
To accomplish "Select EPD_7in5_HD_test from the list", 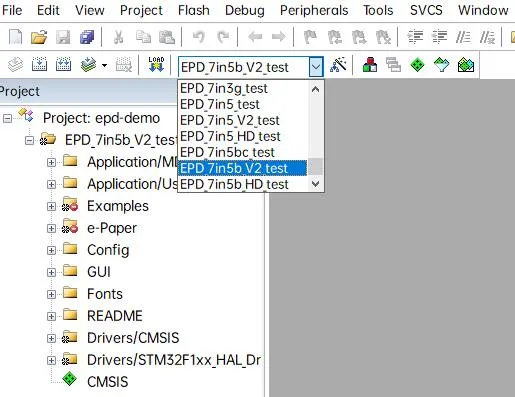I will tap(243, 137).
